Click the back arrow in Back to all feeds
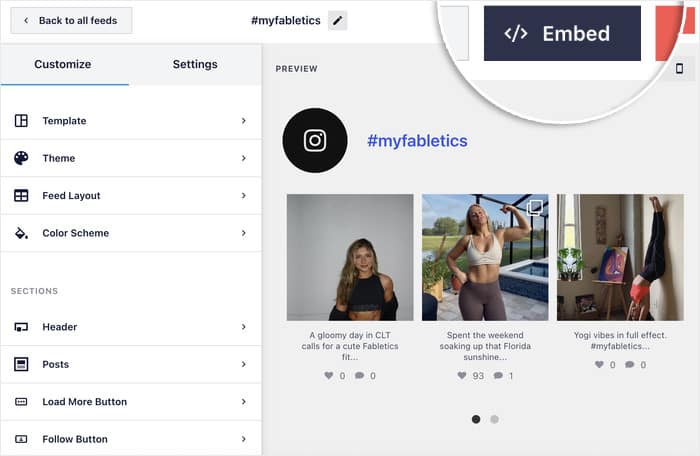The width and height of the screenshot is (700, 456). click(x=26, y=21)
